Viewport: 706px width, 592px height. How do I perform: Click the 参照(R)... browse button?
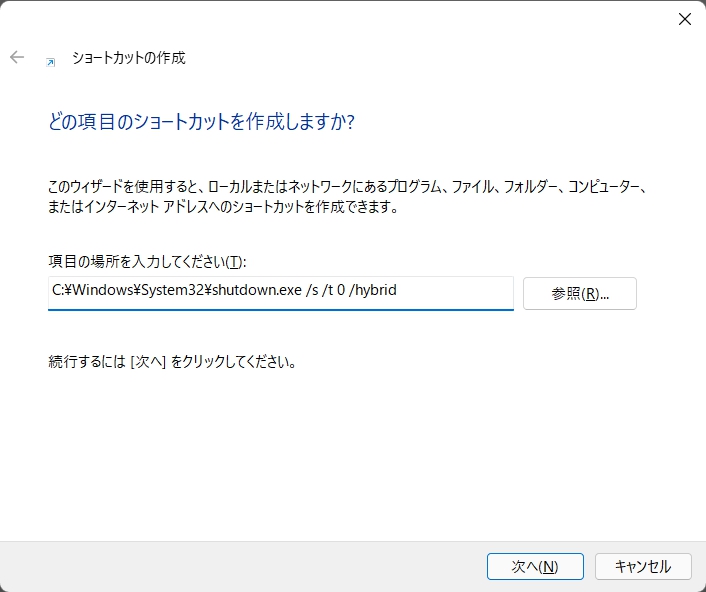(579, 293)
